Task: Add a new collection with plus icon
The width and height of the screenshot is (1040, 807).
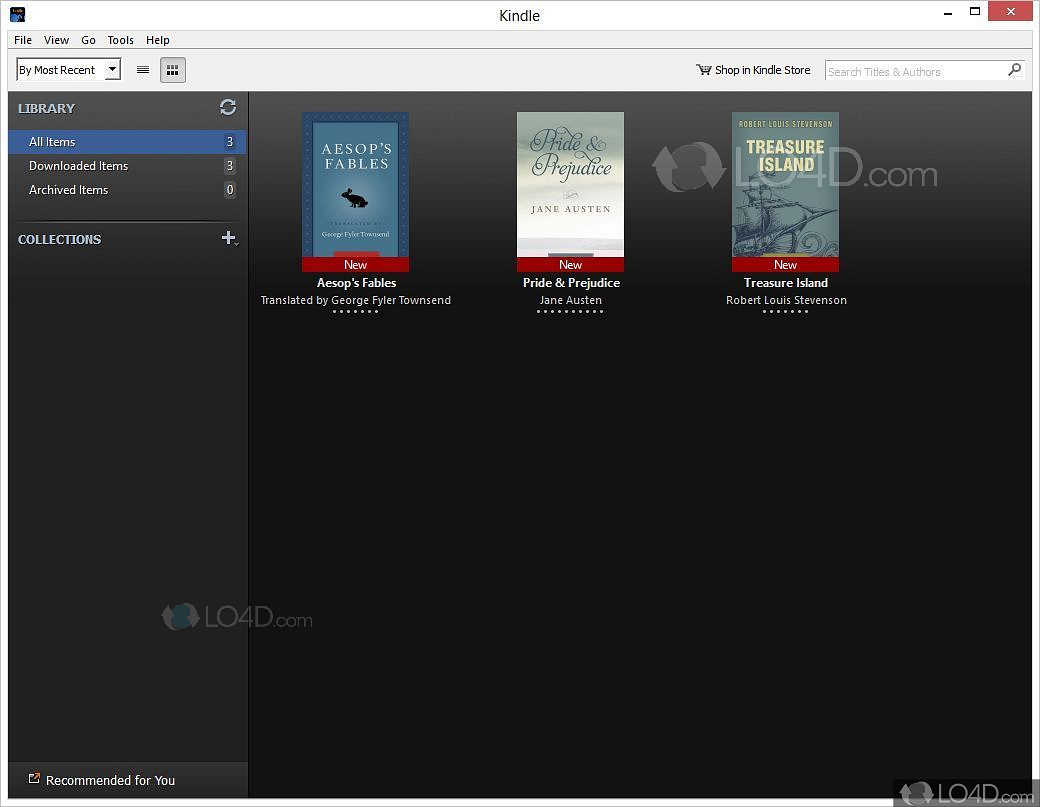Action: pos(229,238)
